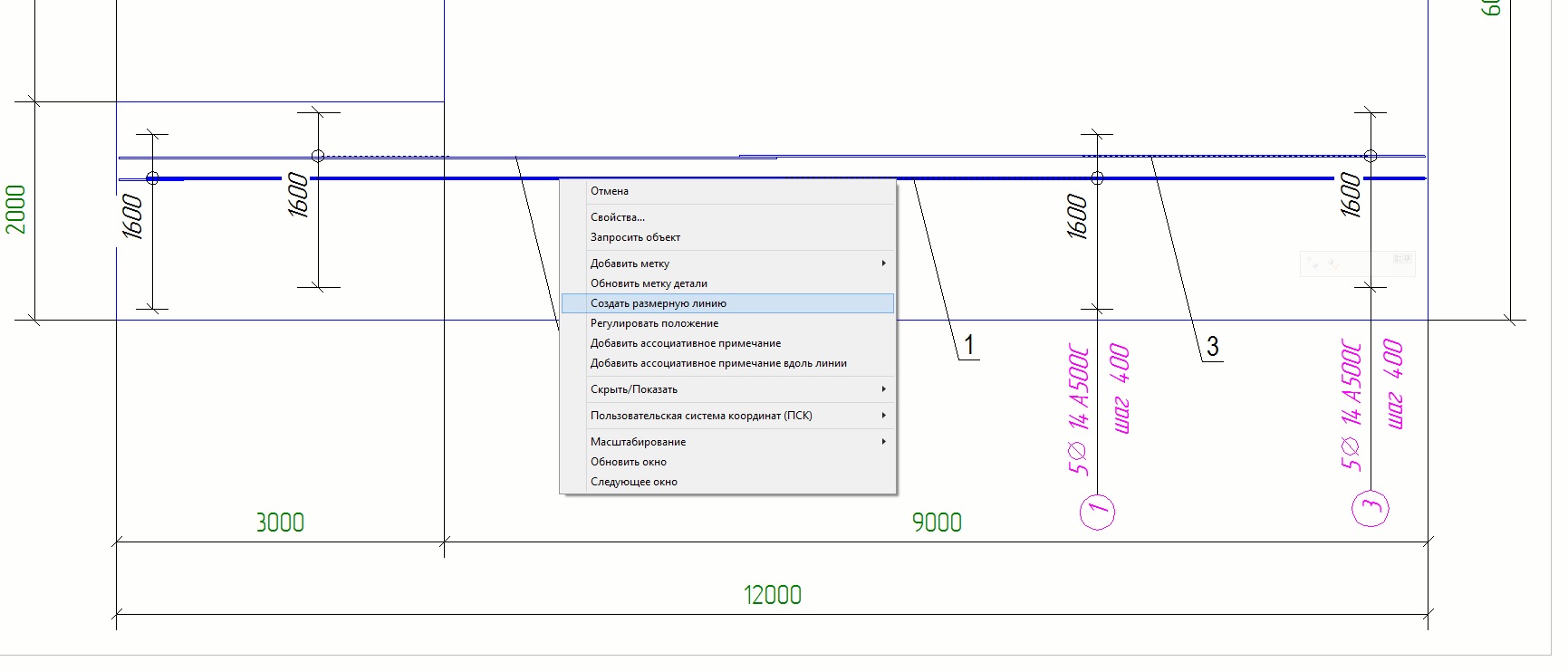
Task: Click the magenta circled mark 3
Action: (x=1370, y=508)
